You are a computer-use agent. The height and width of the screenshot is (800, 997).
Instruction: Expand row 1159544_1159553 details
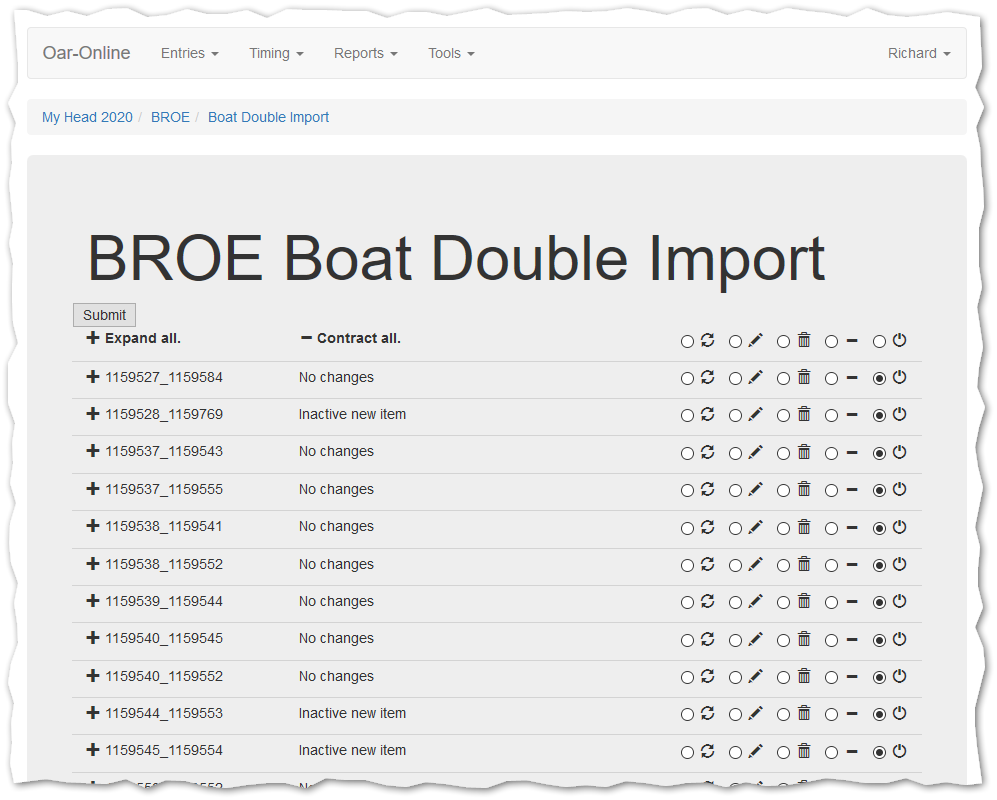[93, 713]
